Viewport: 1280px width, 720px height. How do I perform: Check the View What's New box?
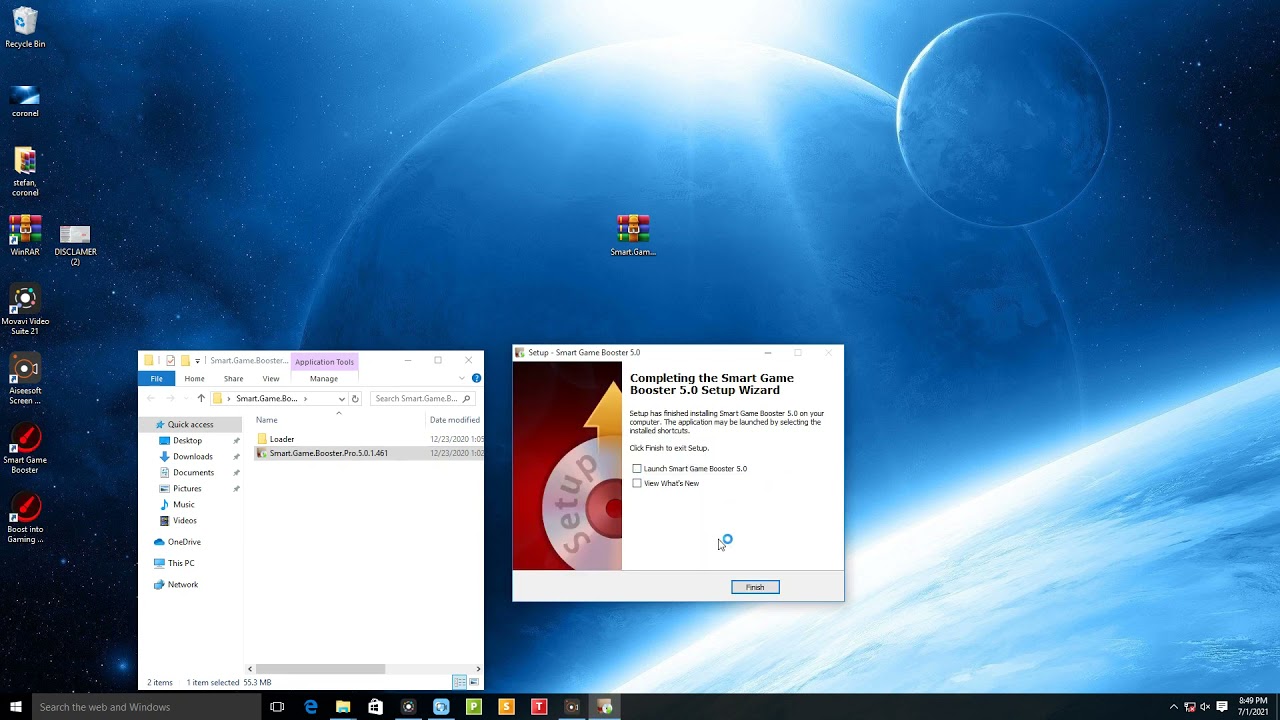(637, 484)
